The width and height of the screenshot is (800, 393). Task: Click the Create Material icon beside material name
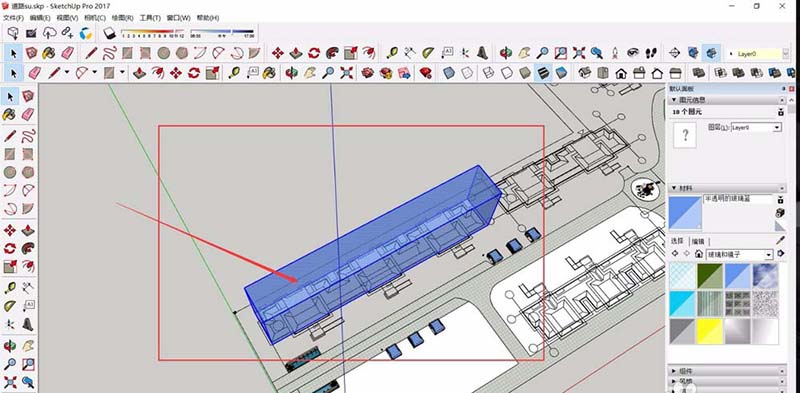tap(780, 213)
